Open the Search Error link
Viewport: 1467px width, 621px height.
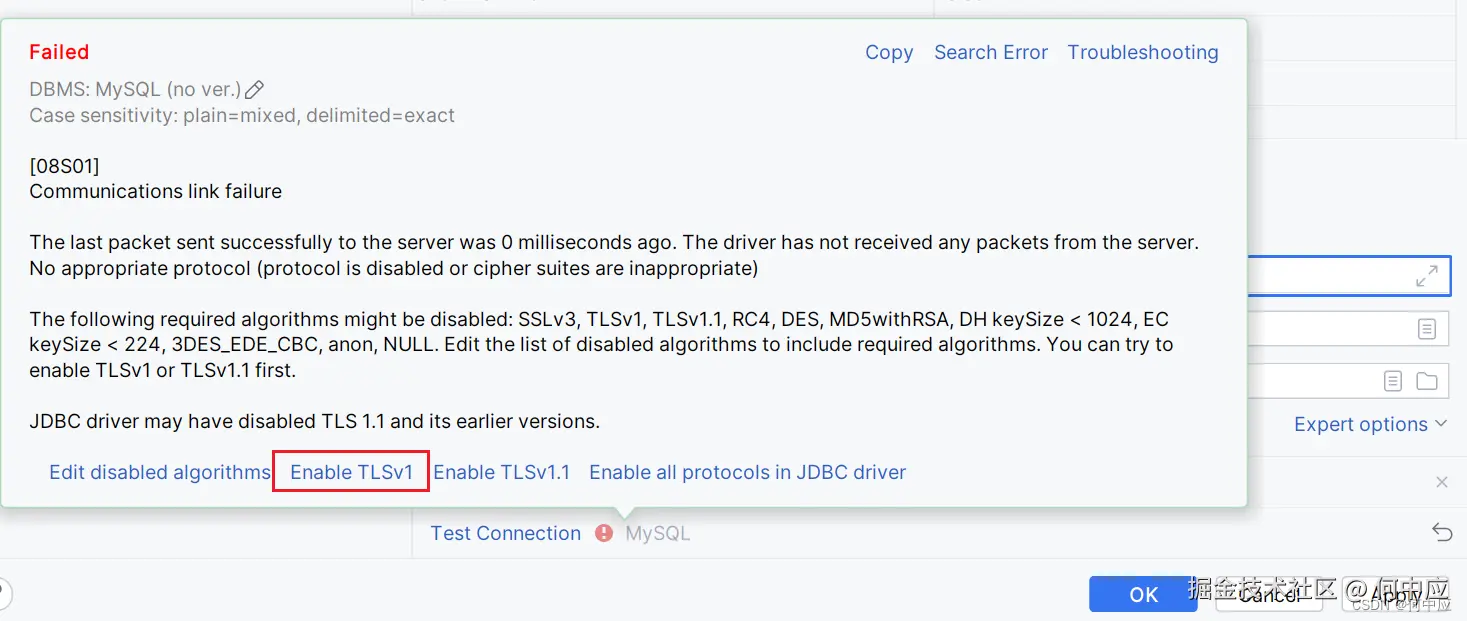pyautogui.click(x=991, y=52)
